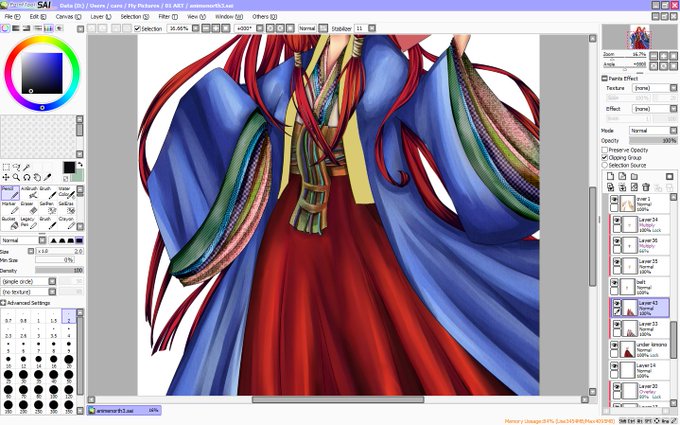This screenshot has width=680, height=425.
Task: Choose the rectangular selection tool
Action: click(x=6, y=167)
